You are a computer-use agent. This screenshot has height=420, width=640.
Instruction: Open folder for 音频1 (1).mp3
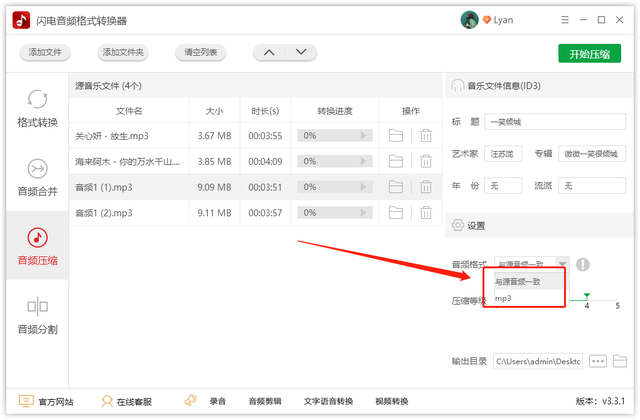(396, 186)
